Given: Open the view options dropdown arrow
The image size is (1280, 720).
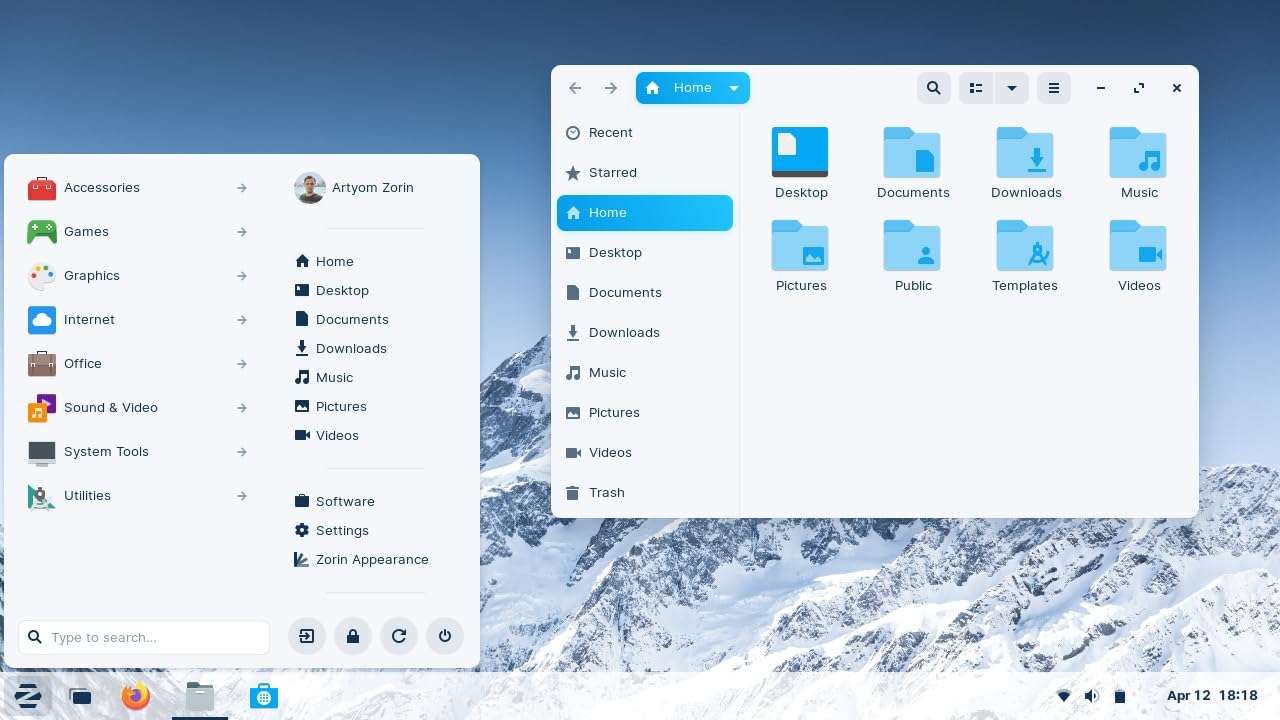Looking at the screenshot, I should 1012,88.
